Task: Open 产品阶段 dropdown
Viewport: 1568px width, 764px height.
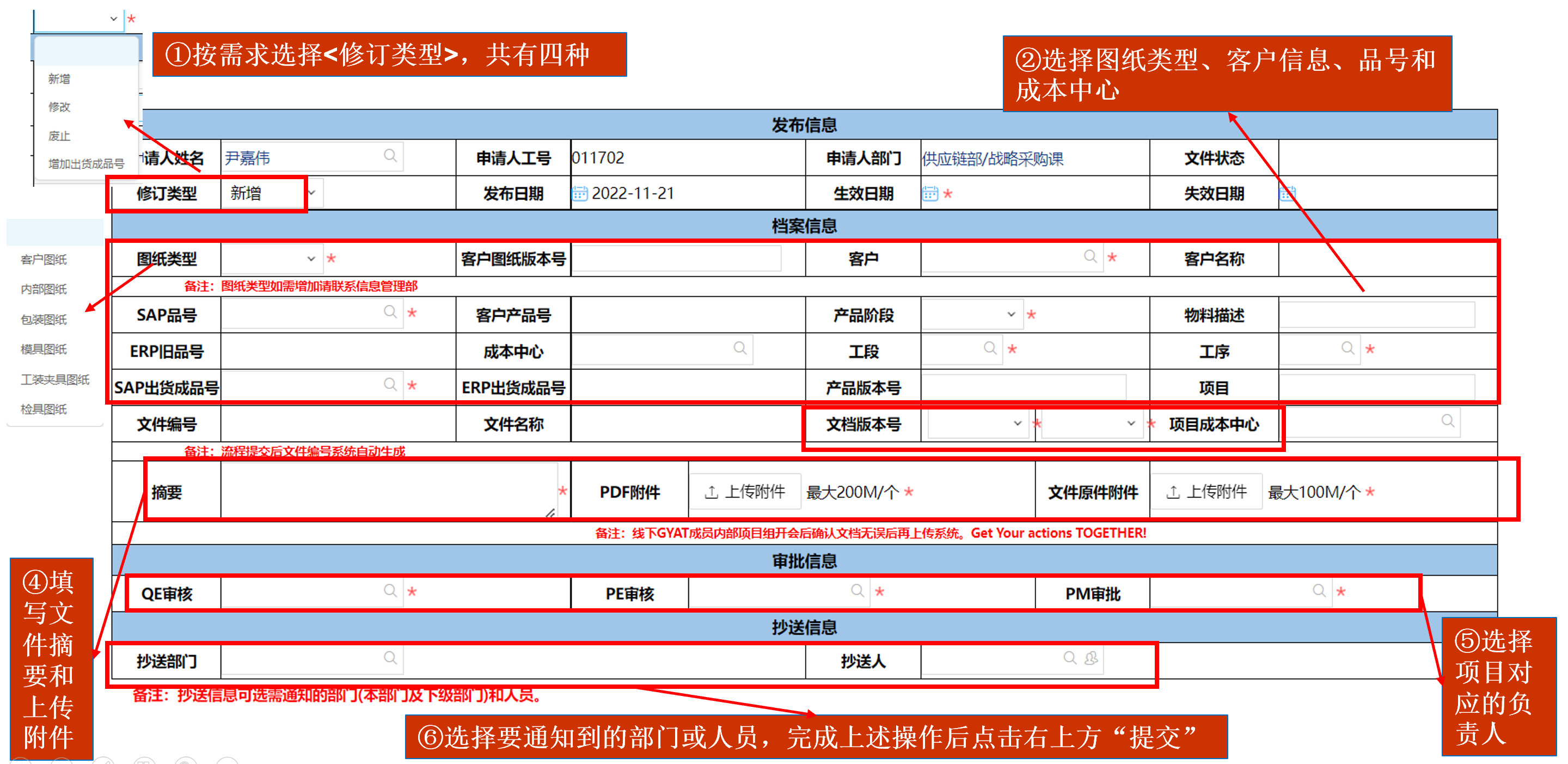Action: (x=972, y=315)
